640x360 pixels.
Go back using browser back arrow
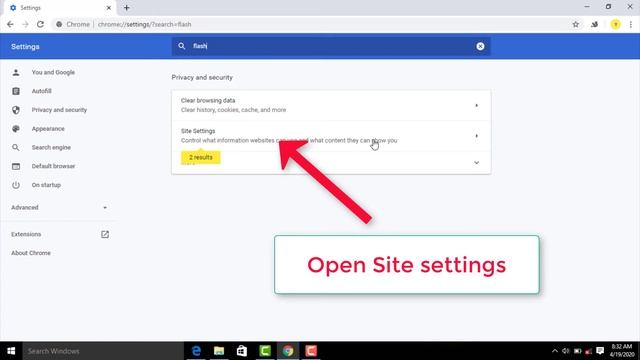(10, 24)
